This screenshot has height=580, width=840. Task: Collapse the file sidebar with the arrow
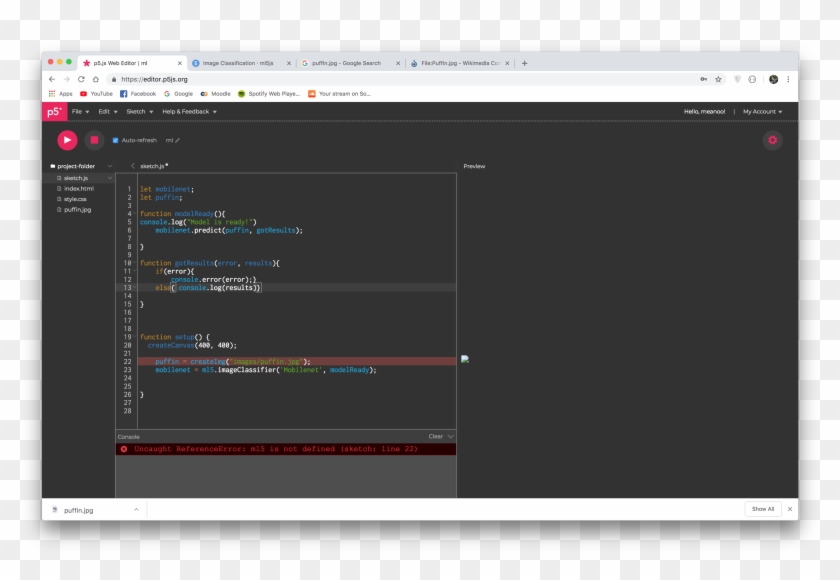point(133,166)
